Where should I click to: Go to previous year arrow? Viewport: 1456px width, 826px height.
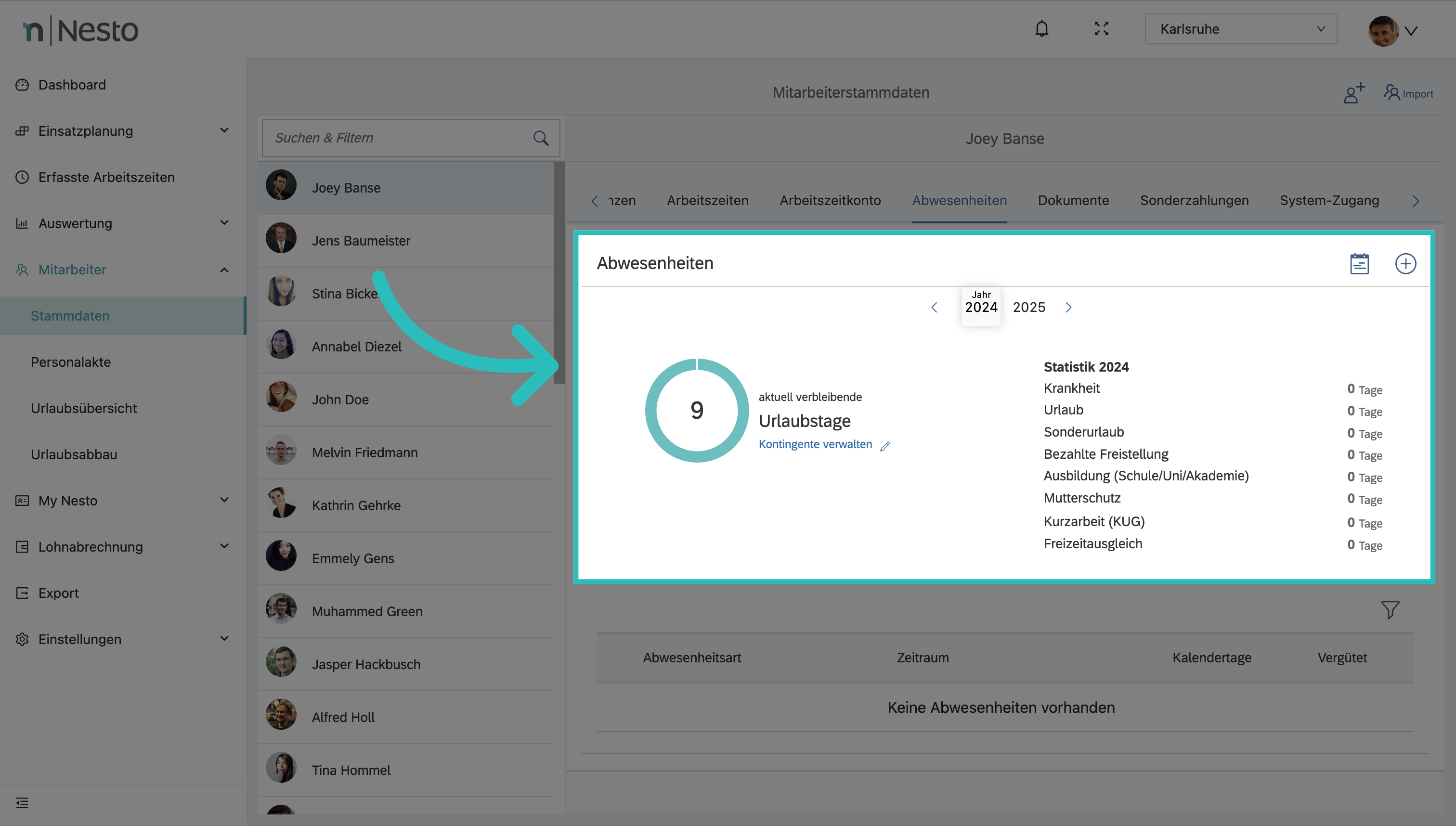tap(934, 308)
